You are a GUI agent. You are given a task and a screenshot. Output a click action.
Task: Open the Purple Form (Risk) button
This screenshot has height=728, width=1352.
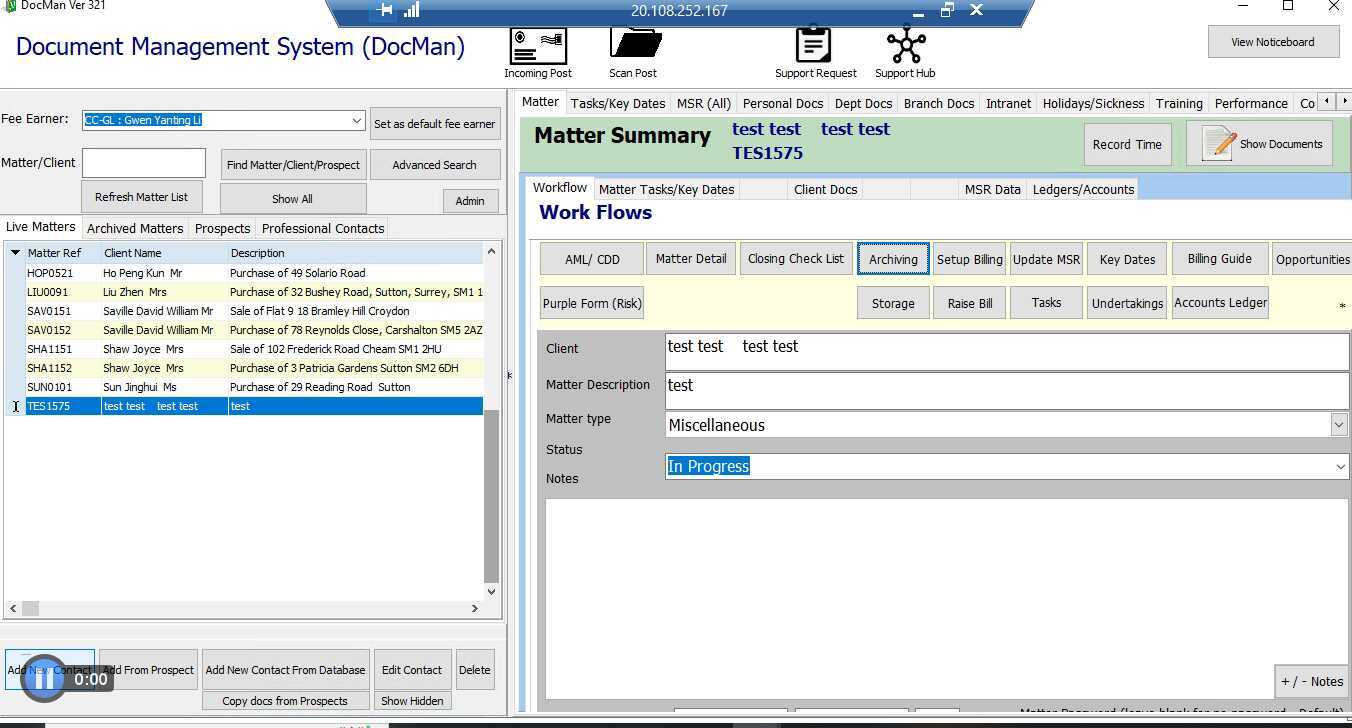(x=592, y=303)
